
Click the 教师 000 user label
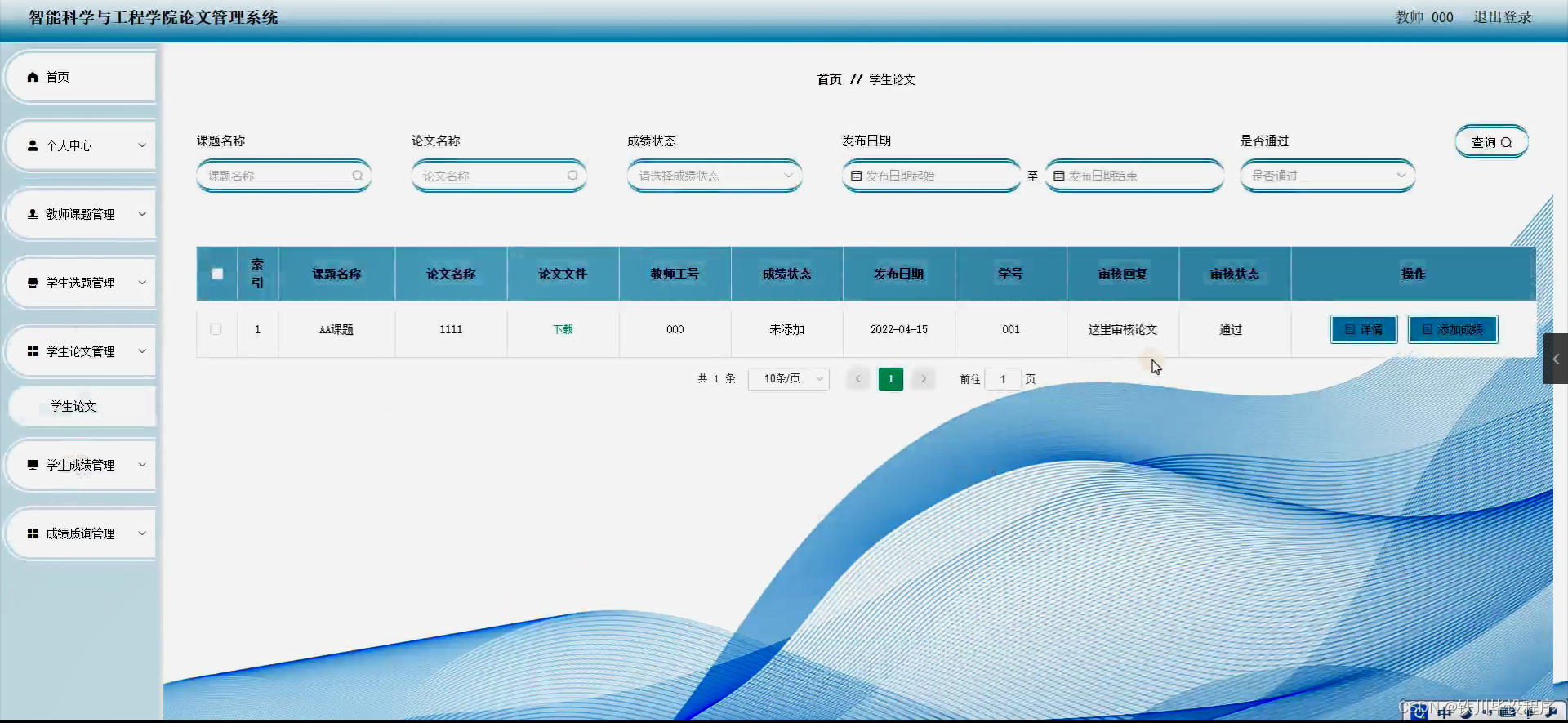point(1424,17)
